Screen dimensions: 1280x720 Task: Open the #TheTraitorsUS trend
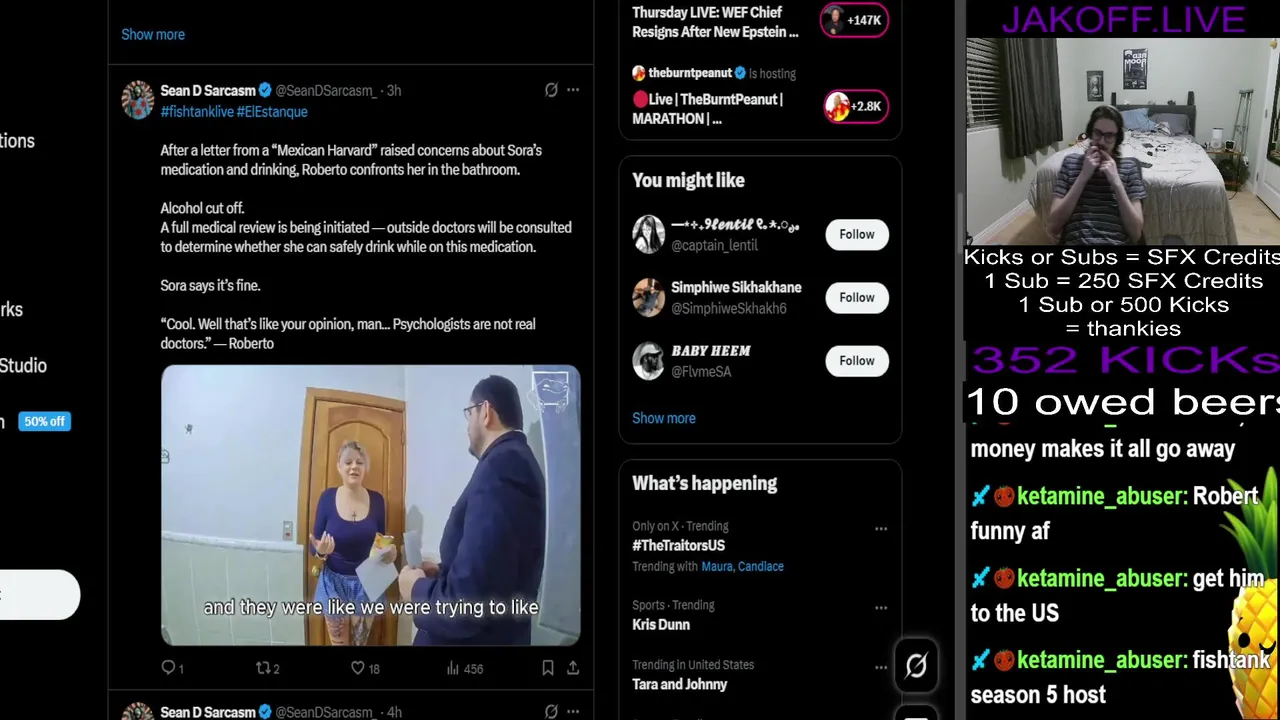678,545
